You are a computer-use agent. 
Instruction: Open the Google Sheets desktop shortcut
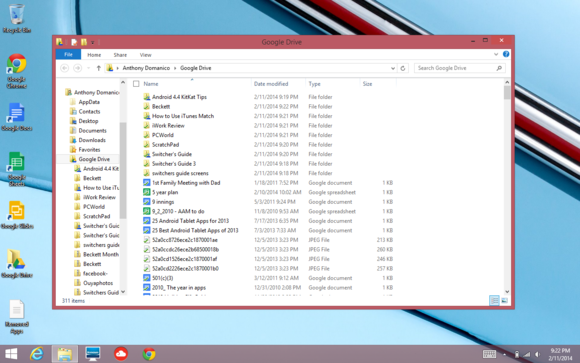tap(17, 168)
